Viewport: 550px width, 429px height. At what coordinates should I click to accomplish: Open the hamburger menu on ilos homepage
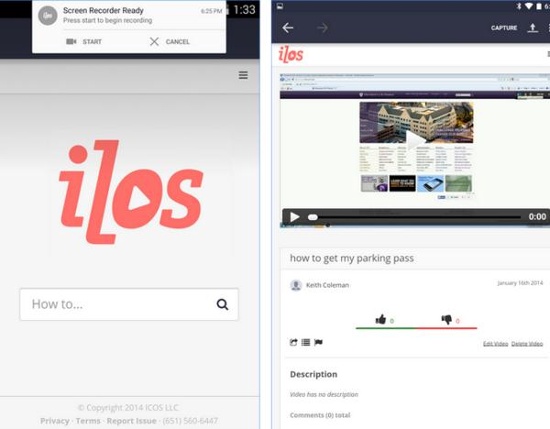tap(243, 75)
